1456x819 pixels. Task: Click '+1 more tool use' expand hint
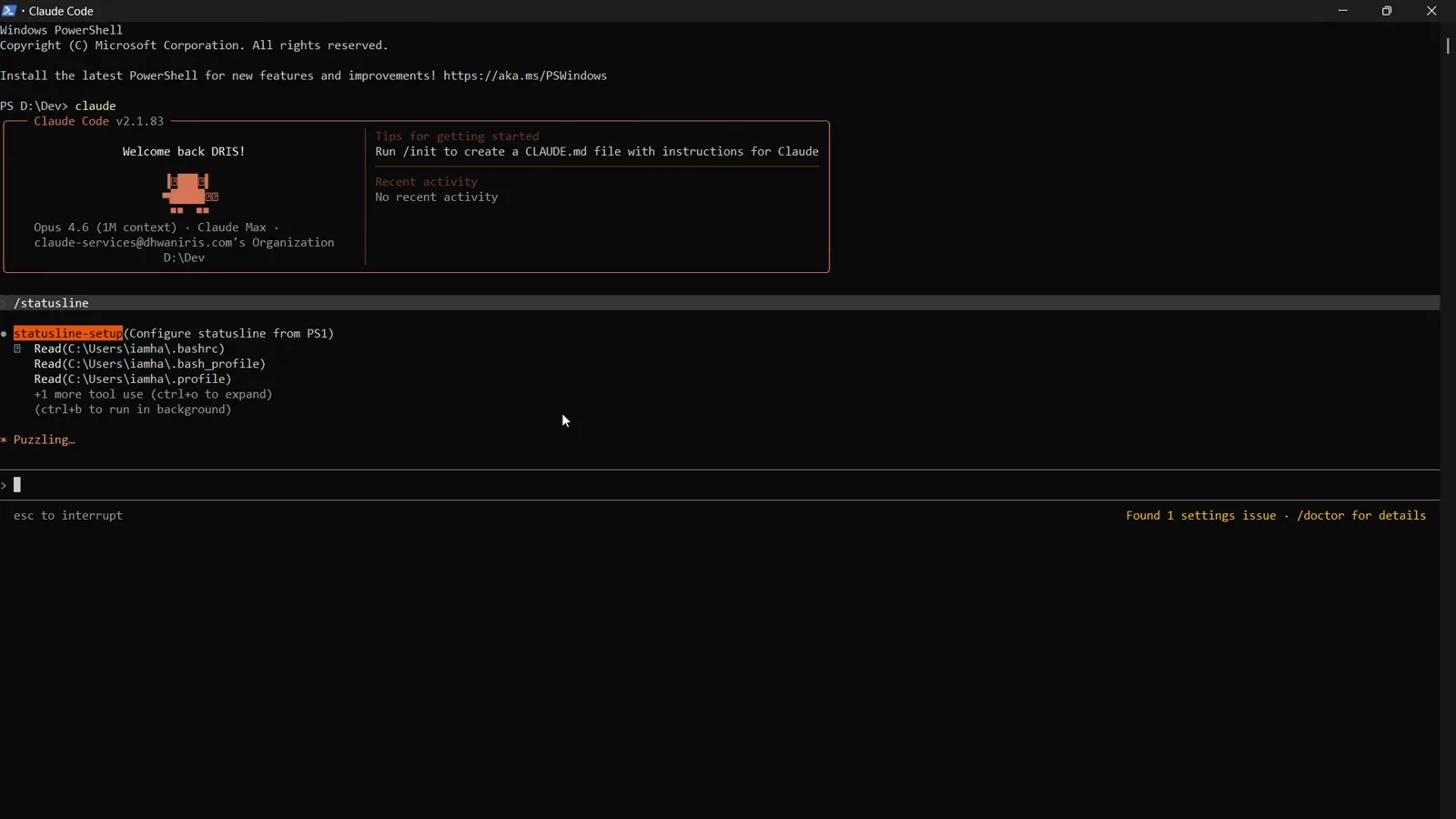tap(153, 394)
